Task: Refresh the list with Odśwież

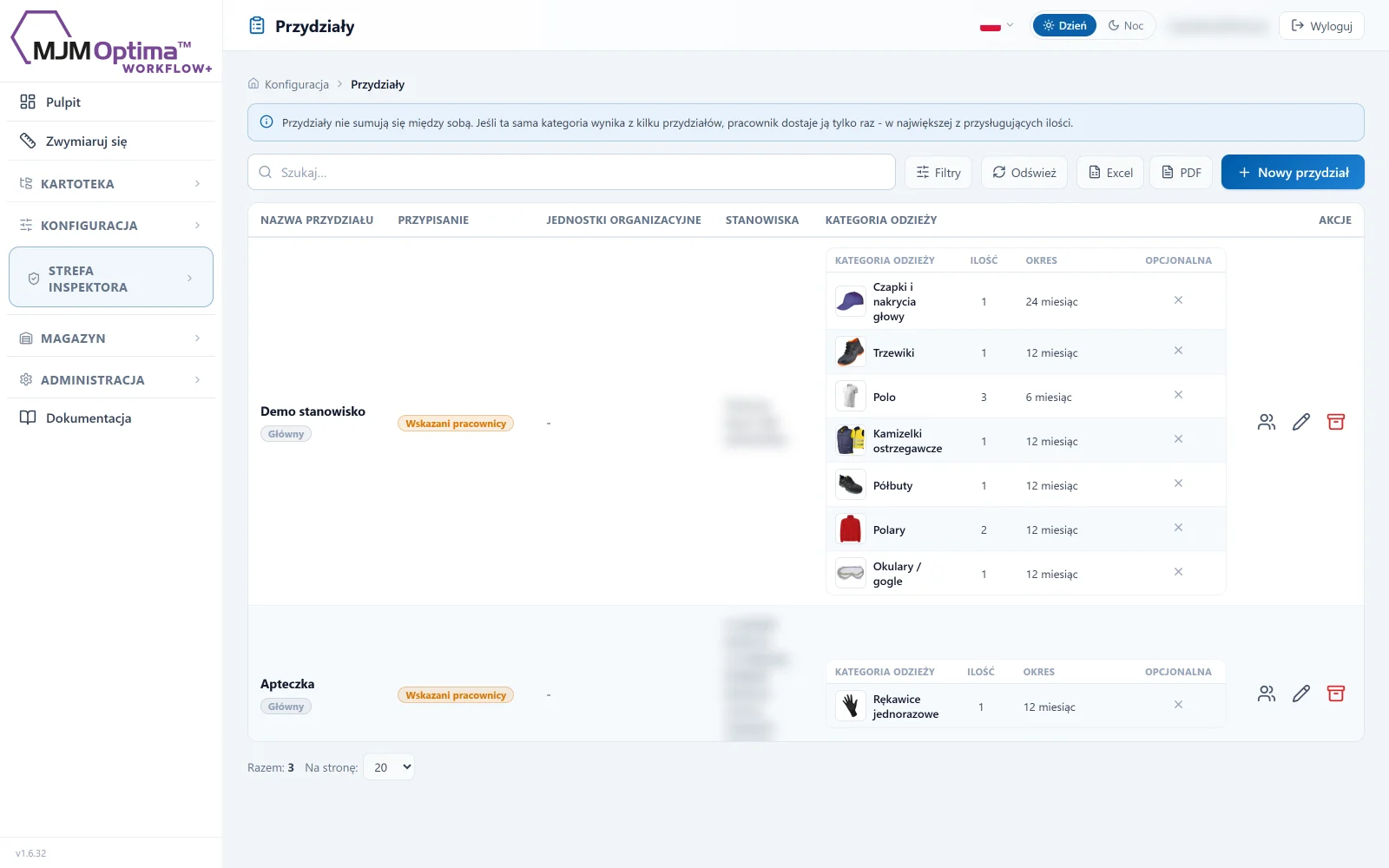Action: pyautogui.click(x=1024, y=173)
